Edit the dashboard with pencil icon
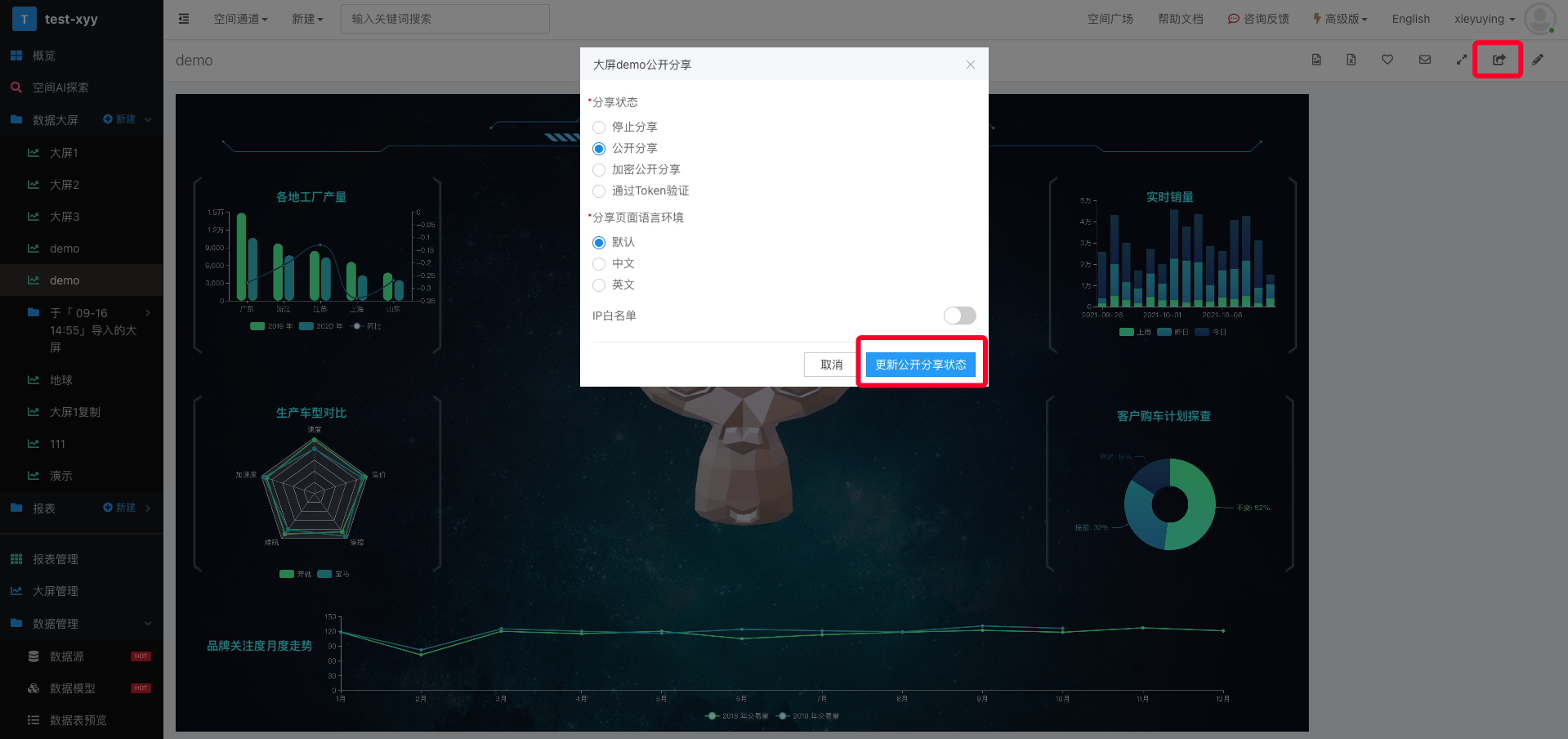 click(x=1538, y=60)
